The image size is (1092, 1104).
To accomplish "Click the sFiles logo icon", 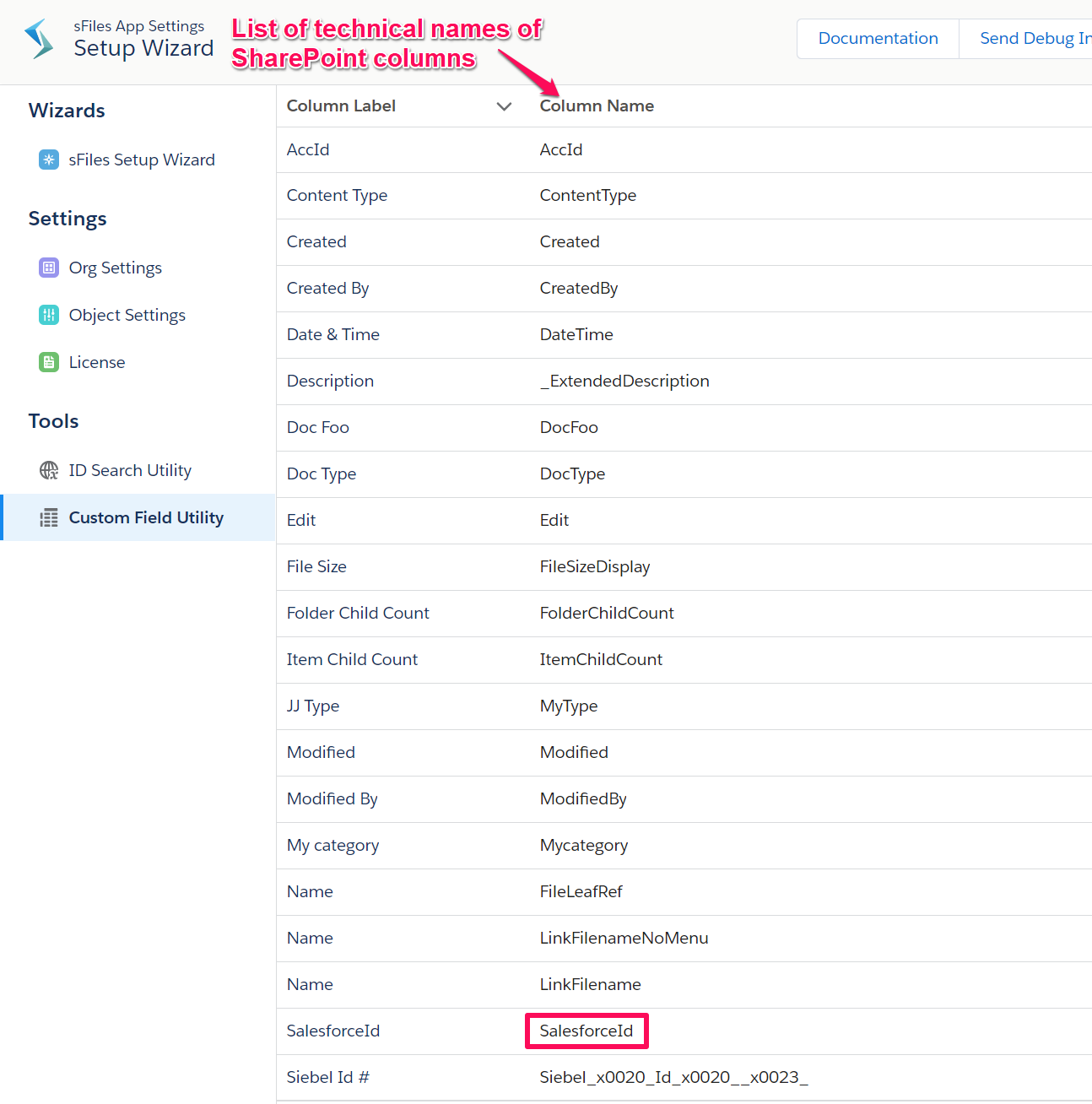I will (x=39, y=39).
